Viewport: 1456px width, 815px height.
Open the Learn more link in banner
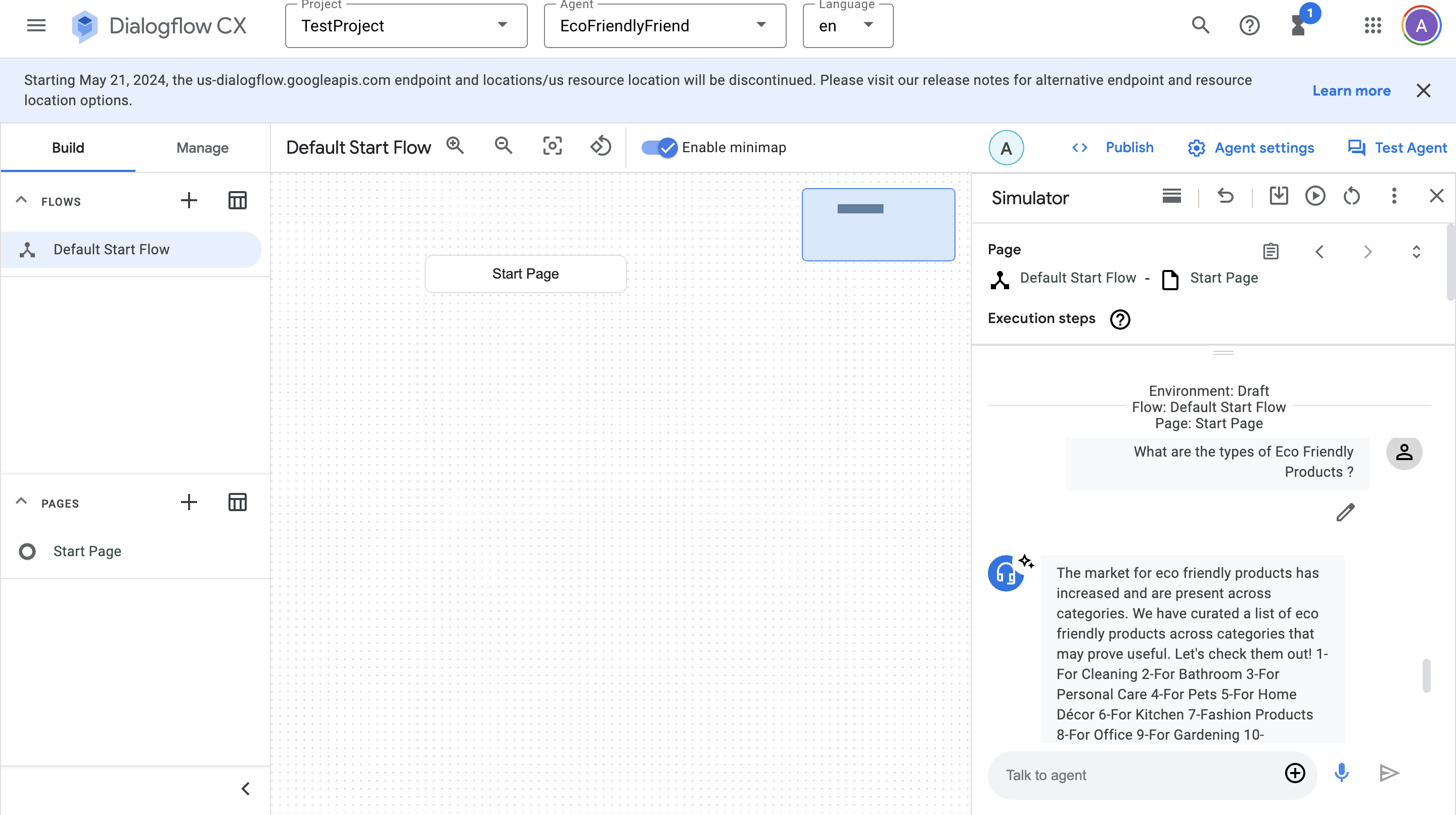tap(1351, 90)
